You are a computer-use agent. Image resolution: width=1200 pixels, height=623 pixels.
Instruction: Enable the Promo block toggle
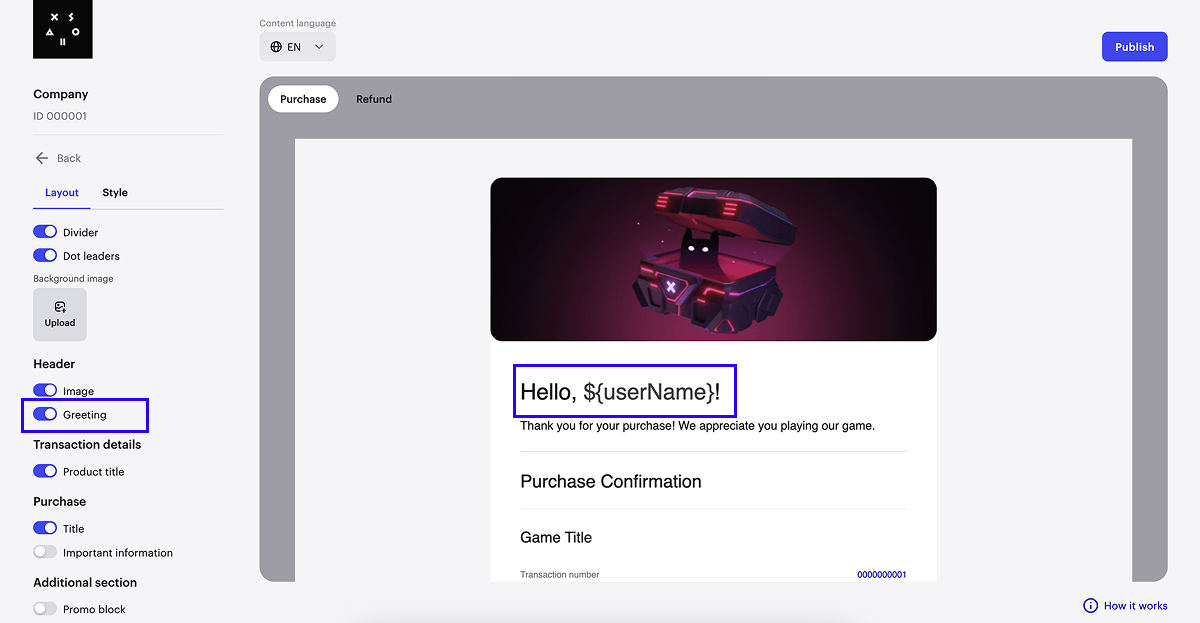[x=45, y=609]
